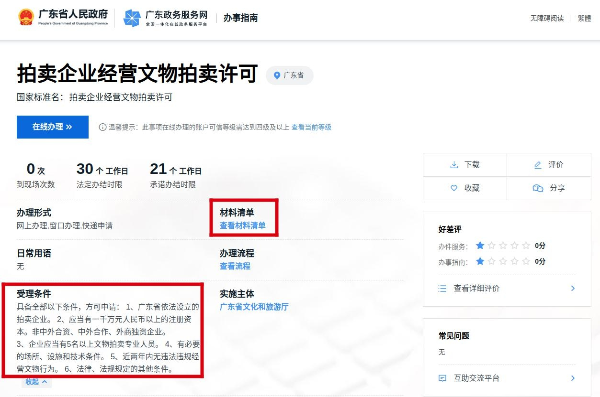This screenshot has width=600, height=397.
Task: Click the chat icon beside 互助交流平台
Action: coord(442,378)
